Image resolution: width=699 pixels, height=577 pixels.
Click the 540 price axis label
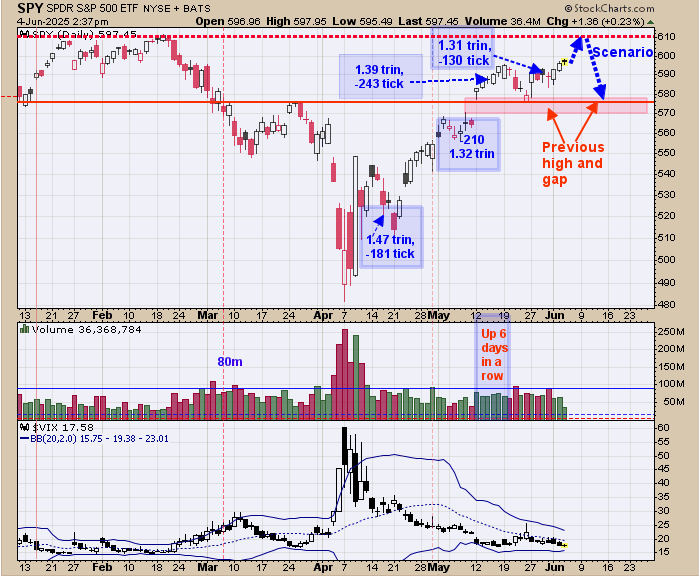(666, 173)
